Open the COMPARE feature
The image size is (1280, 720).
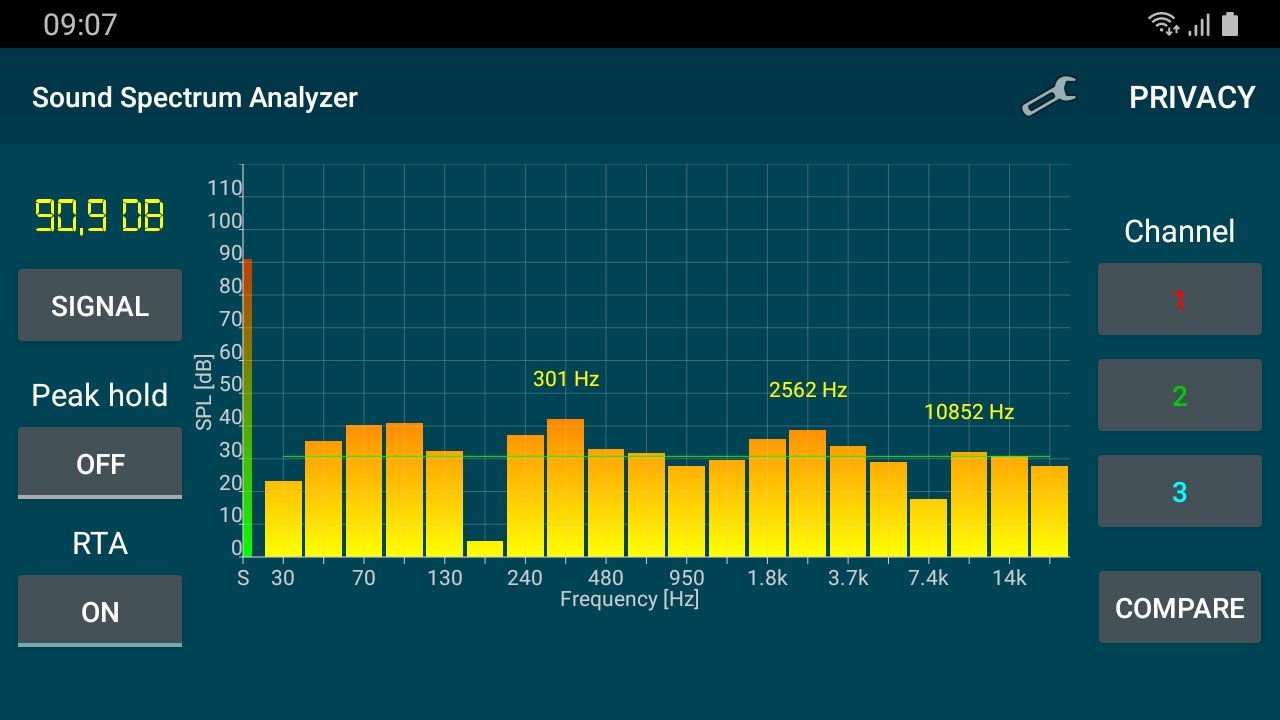1179,607
